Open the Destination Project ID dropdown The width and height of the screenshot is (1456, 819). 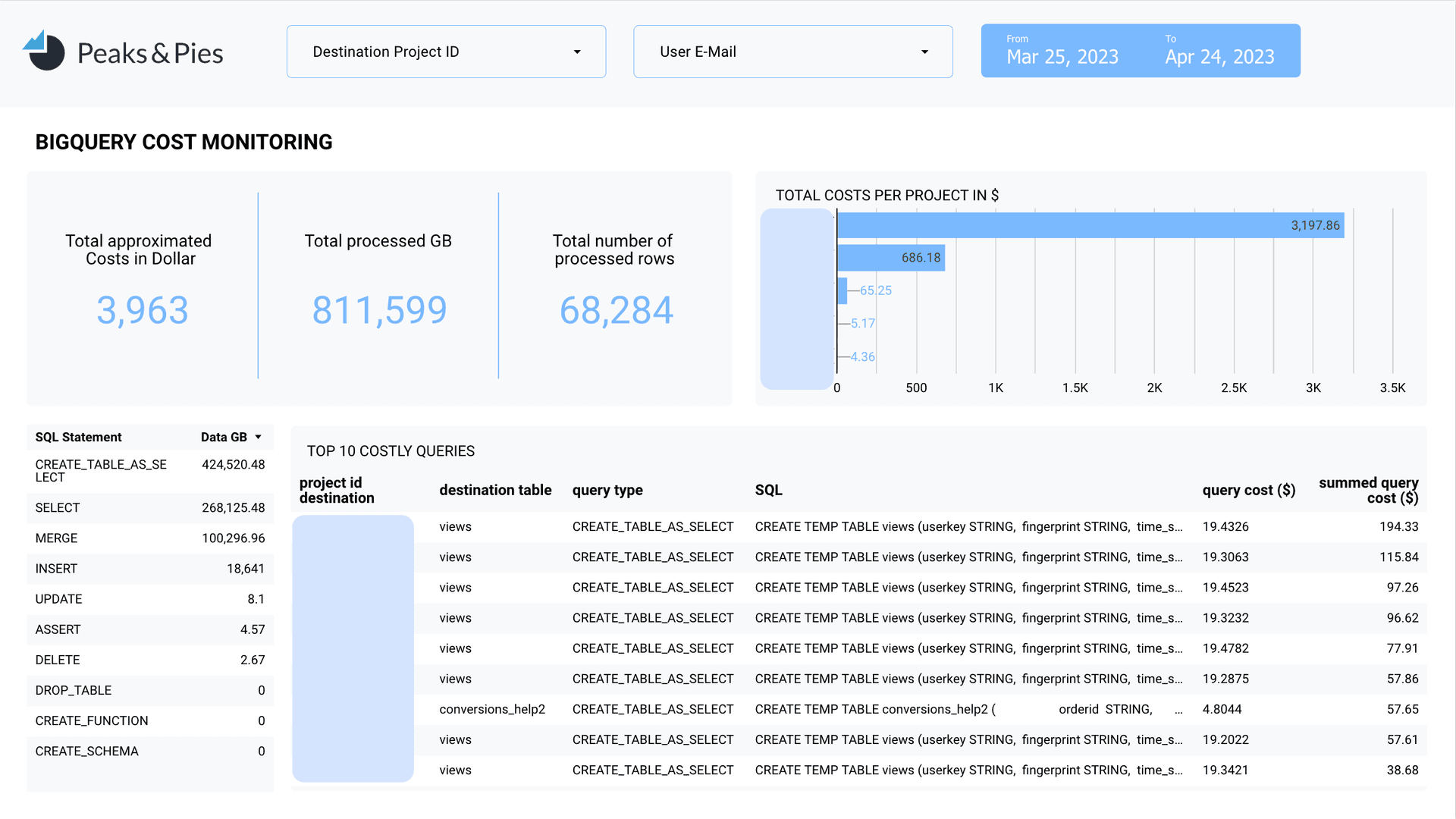[446, 52]
